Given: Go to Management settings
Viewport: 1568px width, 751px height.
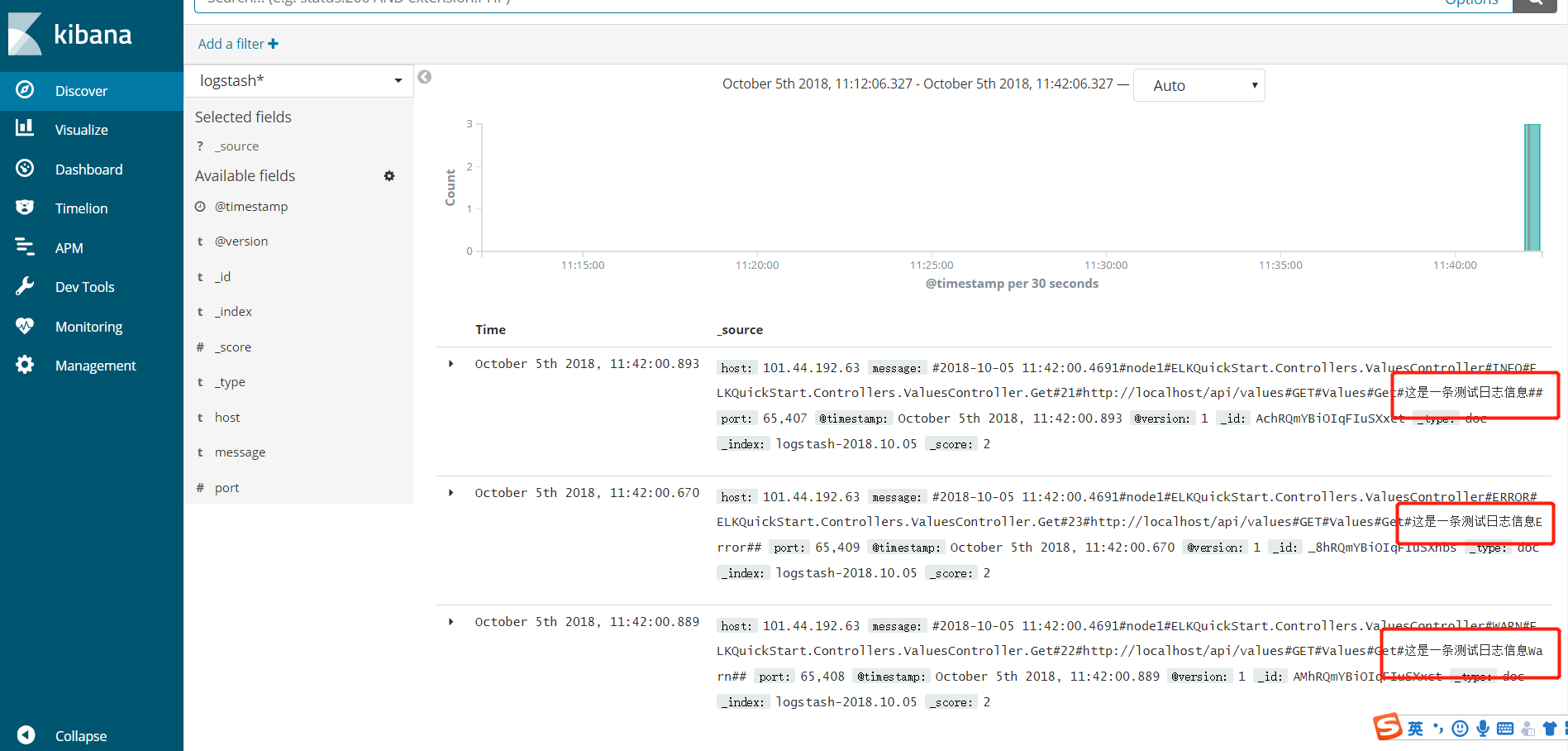Looking at the screenshot, I should pyautogui.click(x=92, y=366).
